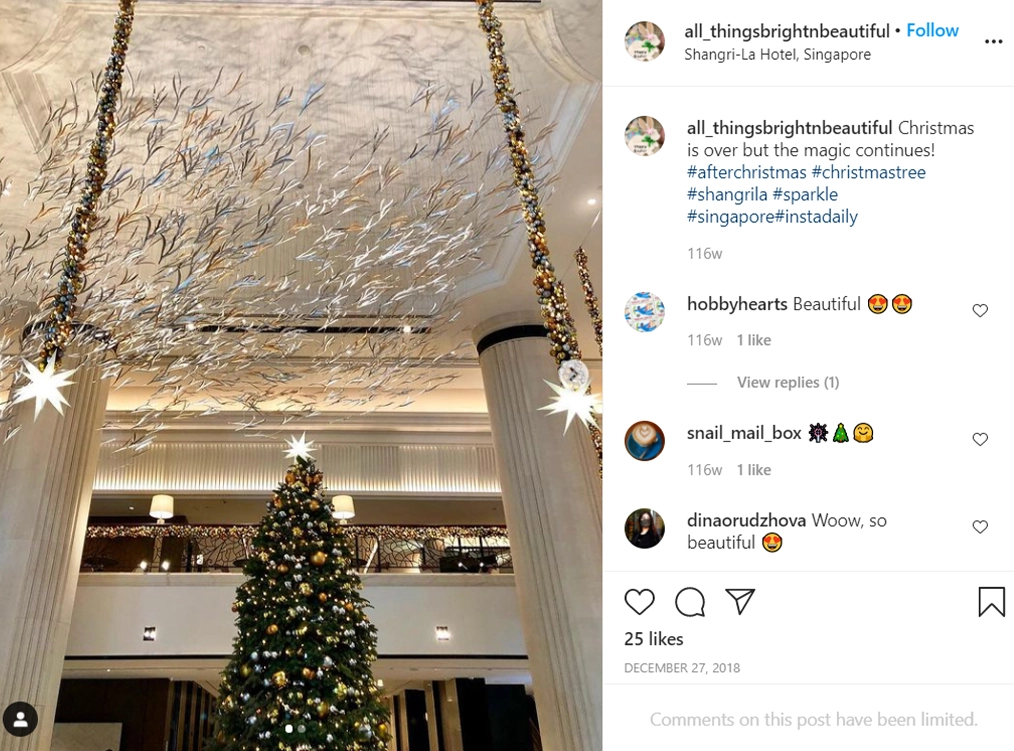This screenshot has height=751, width=1014.
Task: Save post with bookmark icon
Action: click(991, 602)
